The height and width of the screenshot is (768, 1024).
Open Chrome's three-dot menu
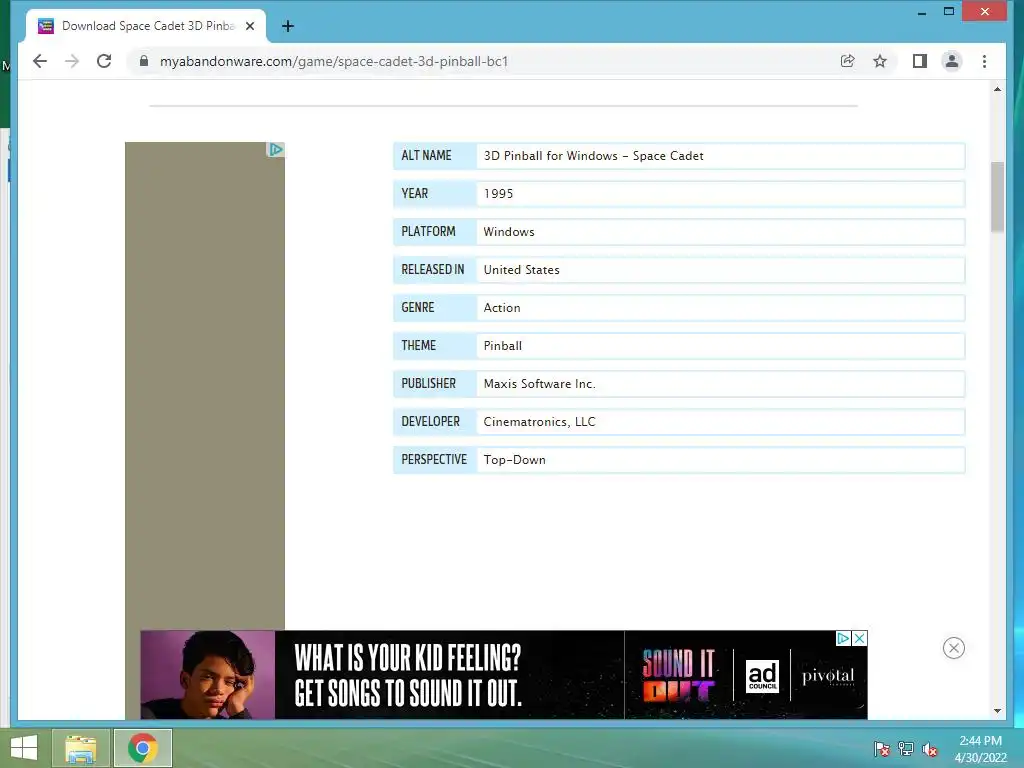(984, 61)
